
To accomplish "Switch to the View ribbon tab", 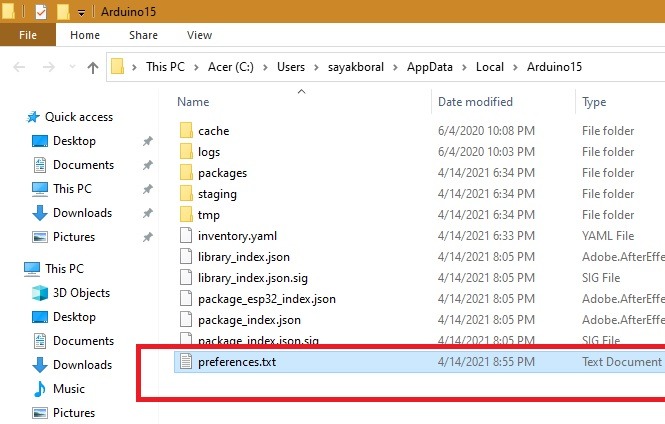I will (199, 35).
